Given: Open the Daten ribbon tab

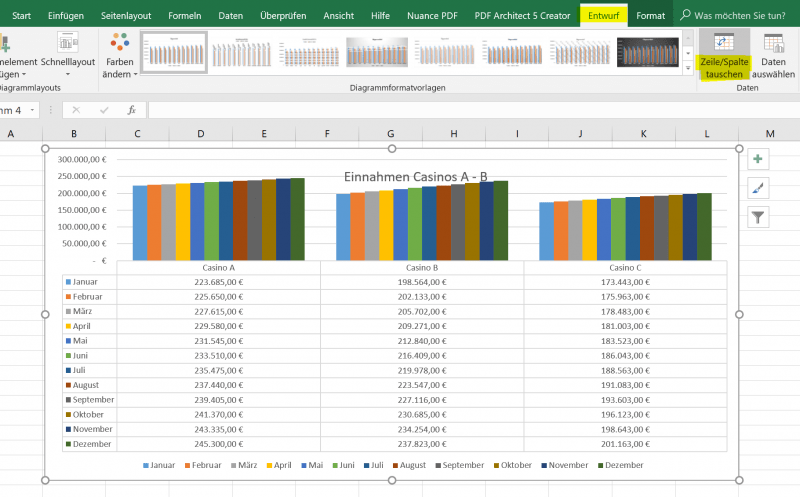Looking at the screenshot, I should tap(231, 15).
